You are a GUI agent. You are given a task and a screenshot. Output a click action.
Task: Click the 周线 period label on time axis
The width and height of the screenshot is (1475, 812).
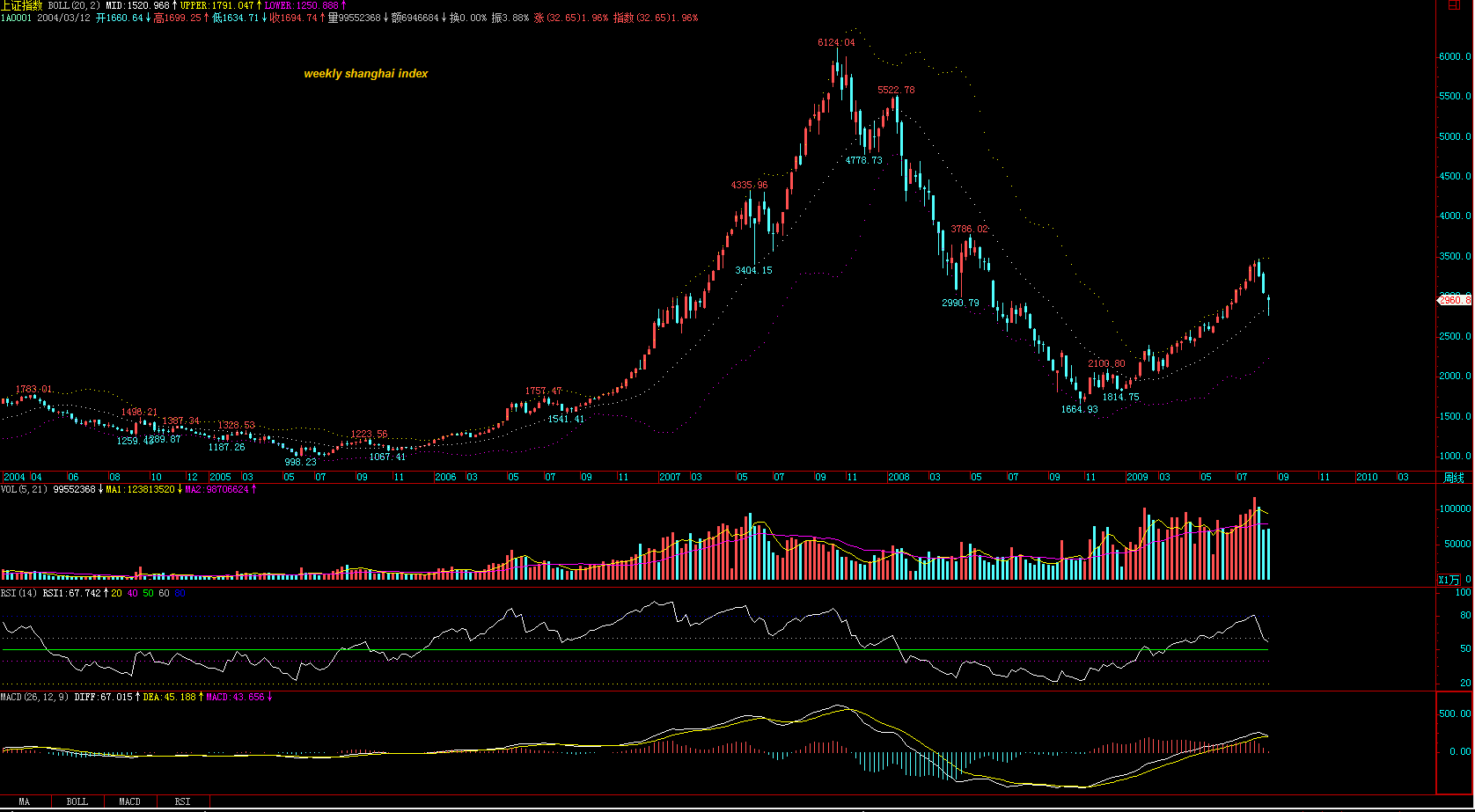pyautogui.click(x=1454, y=478)
